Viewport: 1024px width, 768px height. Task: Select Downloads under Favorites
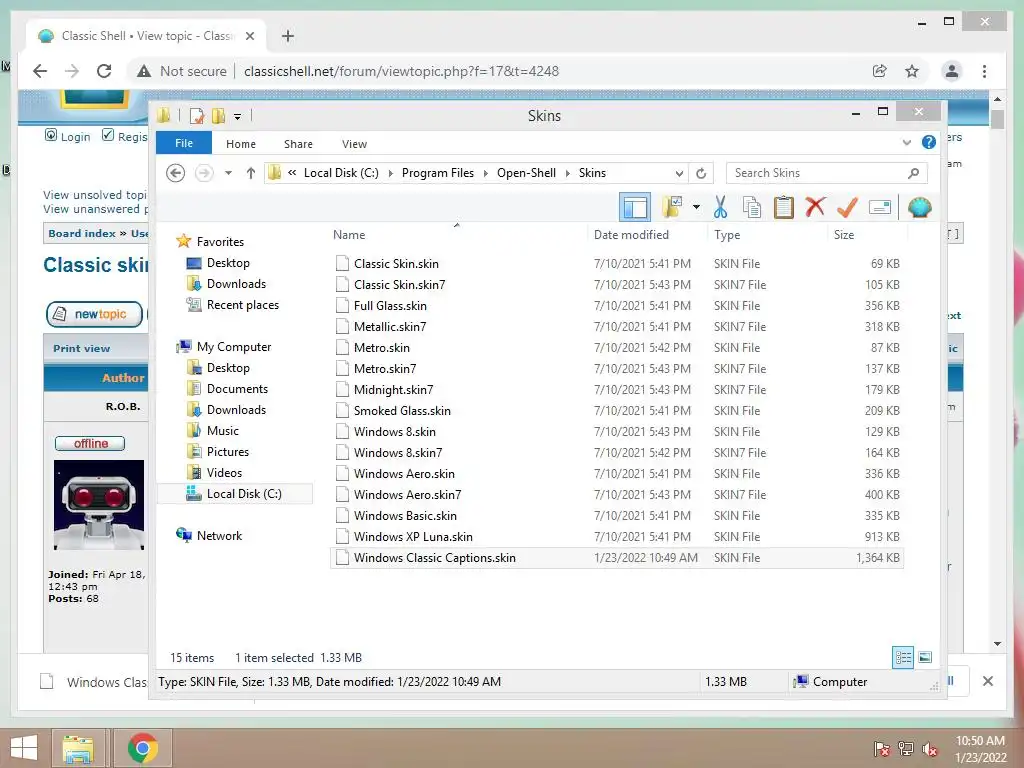[236, 284]
